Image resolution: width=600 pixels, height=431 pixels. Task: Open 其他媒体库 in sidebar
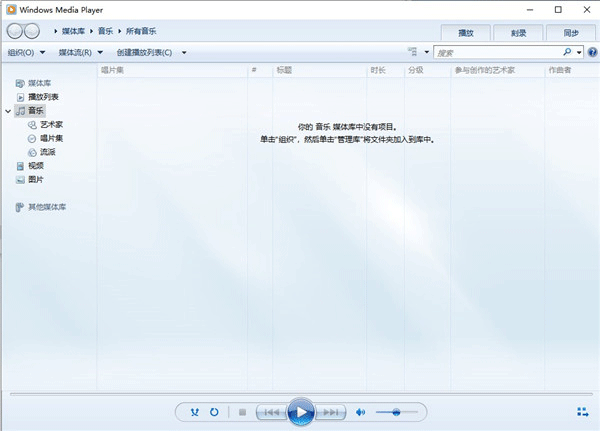click(47, 207)
